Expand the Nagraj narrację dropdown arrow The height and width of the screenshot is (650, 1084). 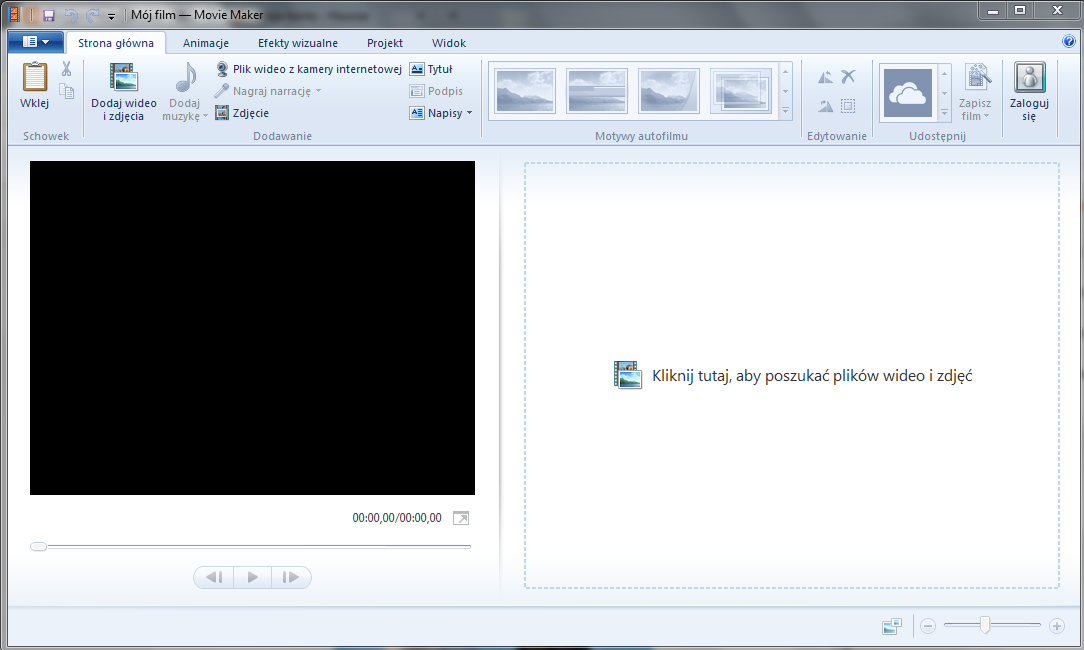(318, 91)
